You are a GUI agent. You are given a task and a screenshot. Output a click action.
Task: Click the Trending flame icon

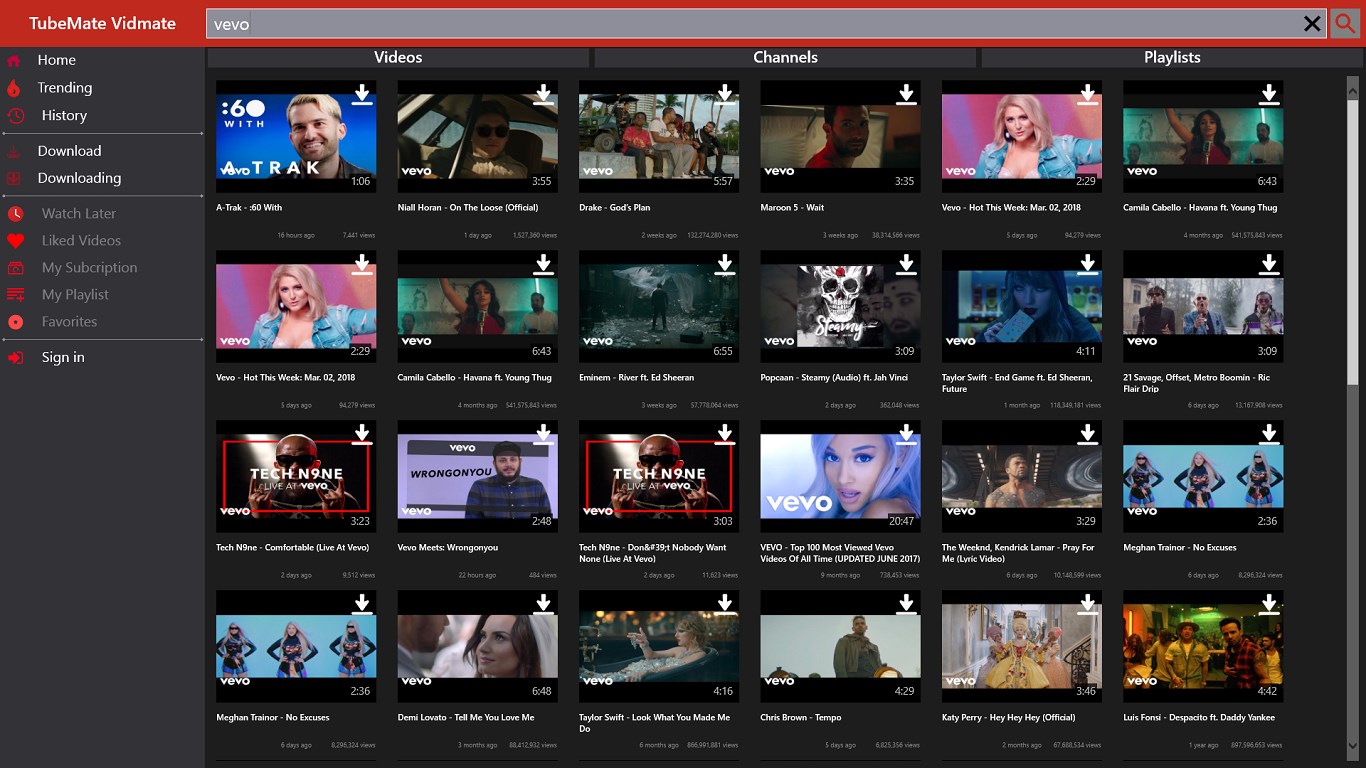tap(14, 88)
